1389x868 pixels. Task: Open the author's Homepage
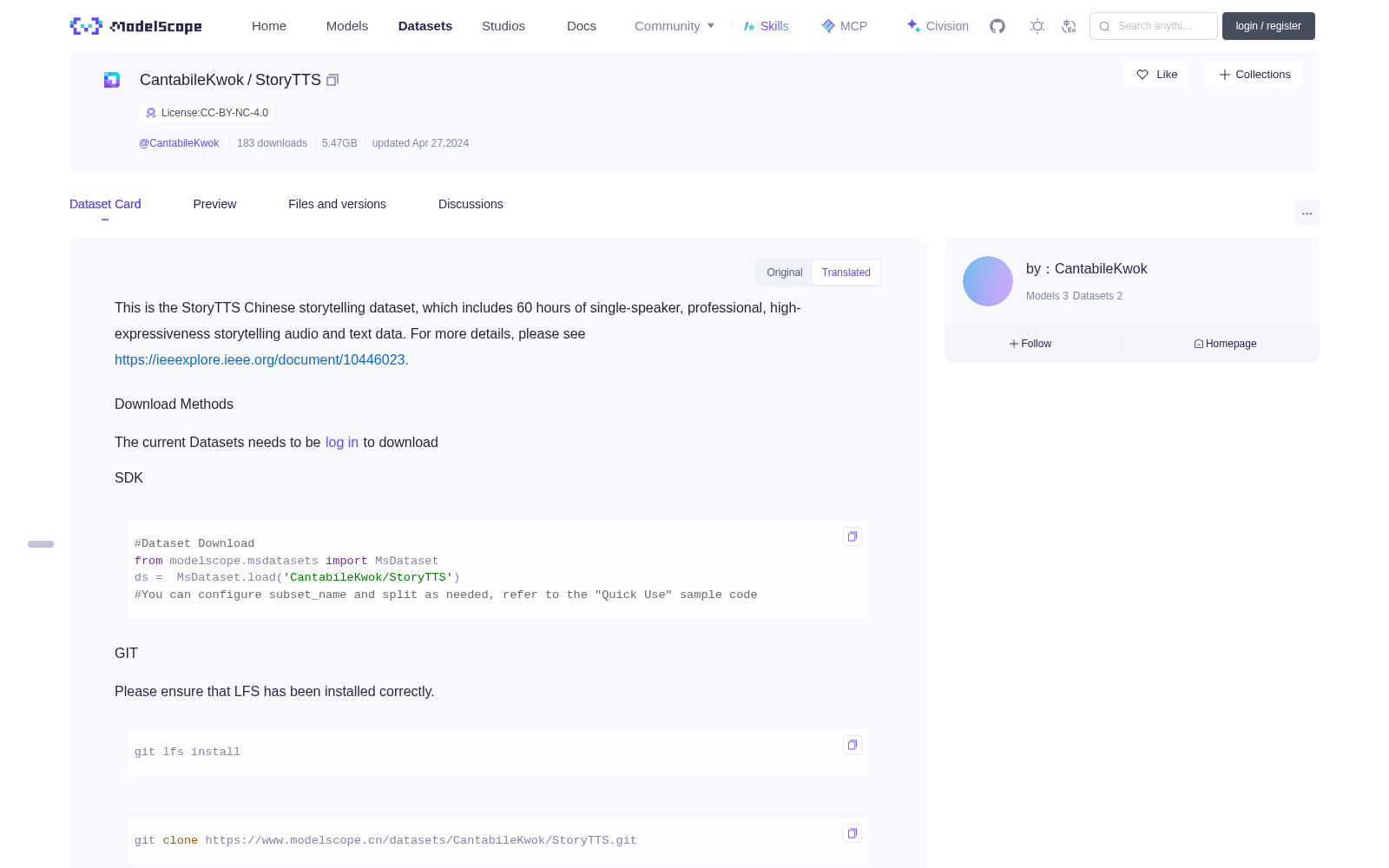[1225, 344]
